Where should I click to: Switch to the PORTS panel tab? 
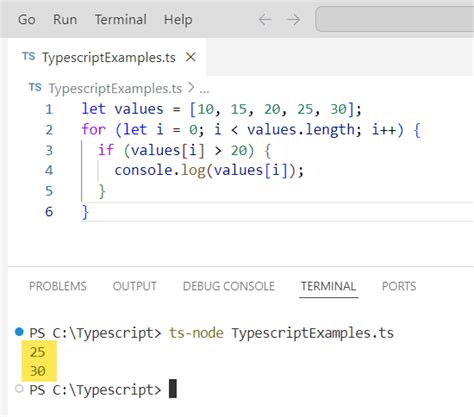399,286
